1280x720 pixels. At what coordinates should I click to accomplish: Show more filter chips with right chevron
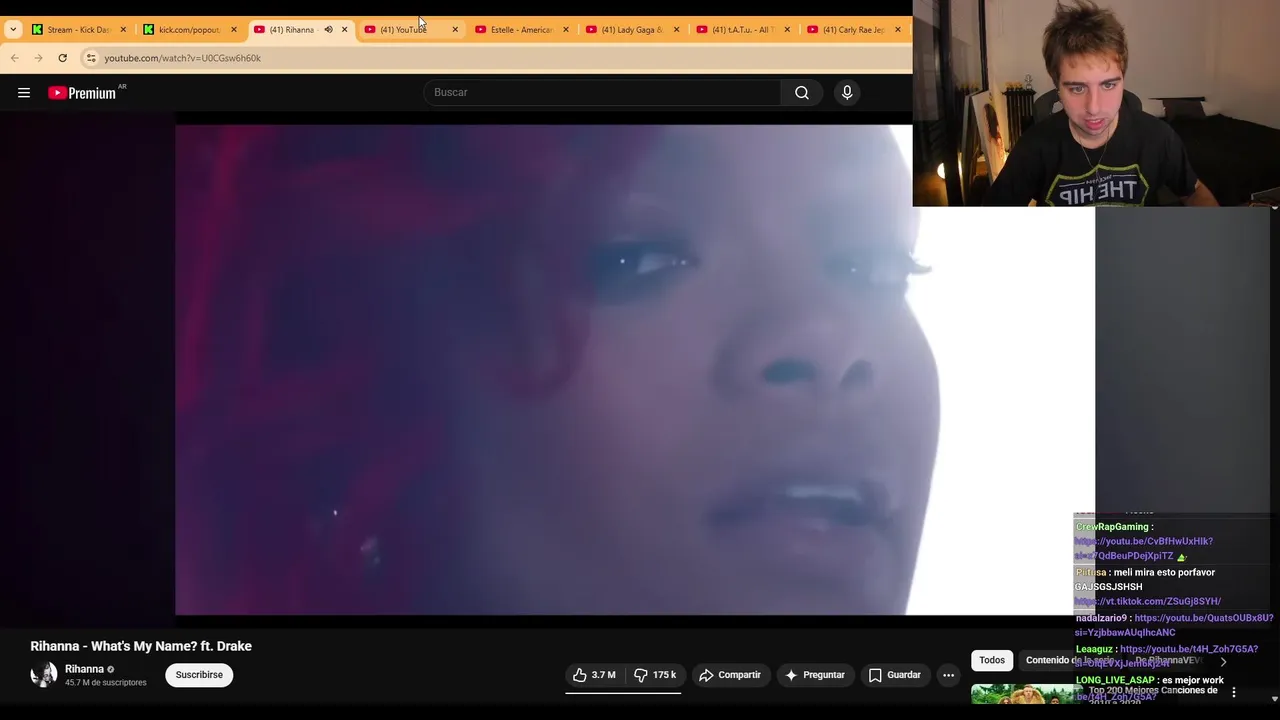1222,661
